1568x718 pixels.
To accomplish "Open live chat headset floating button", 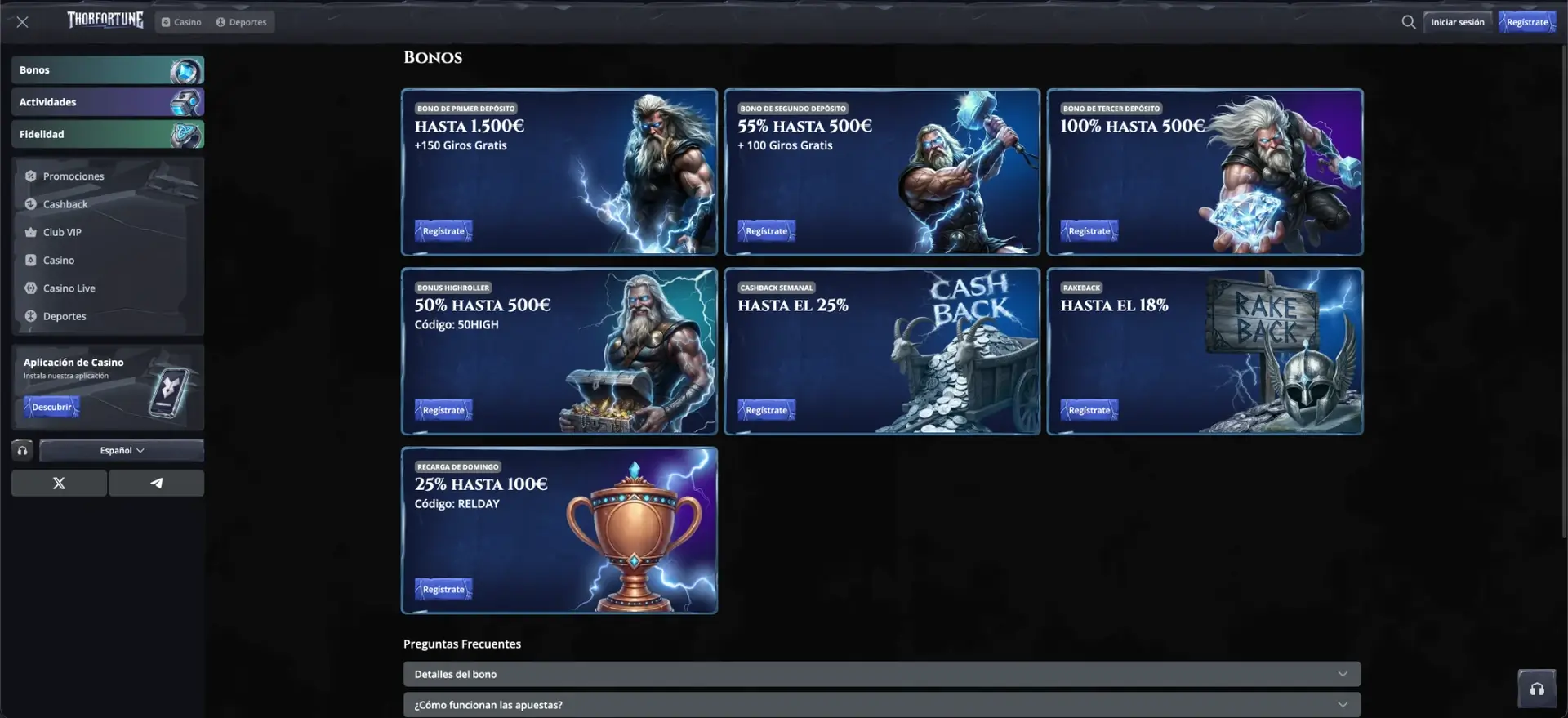I will pyautogui.click(x=1537, y=689).
